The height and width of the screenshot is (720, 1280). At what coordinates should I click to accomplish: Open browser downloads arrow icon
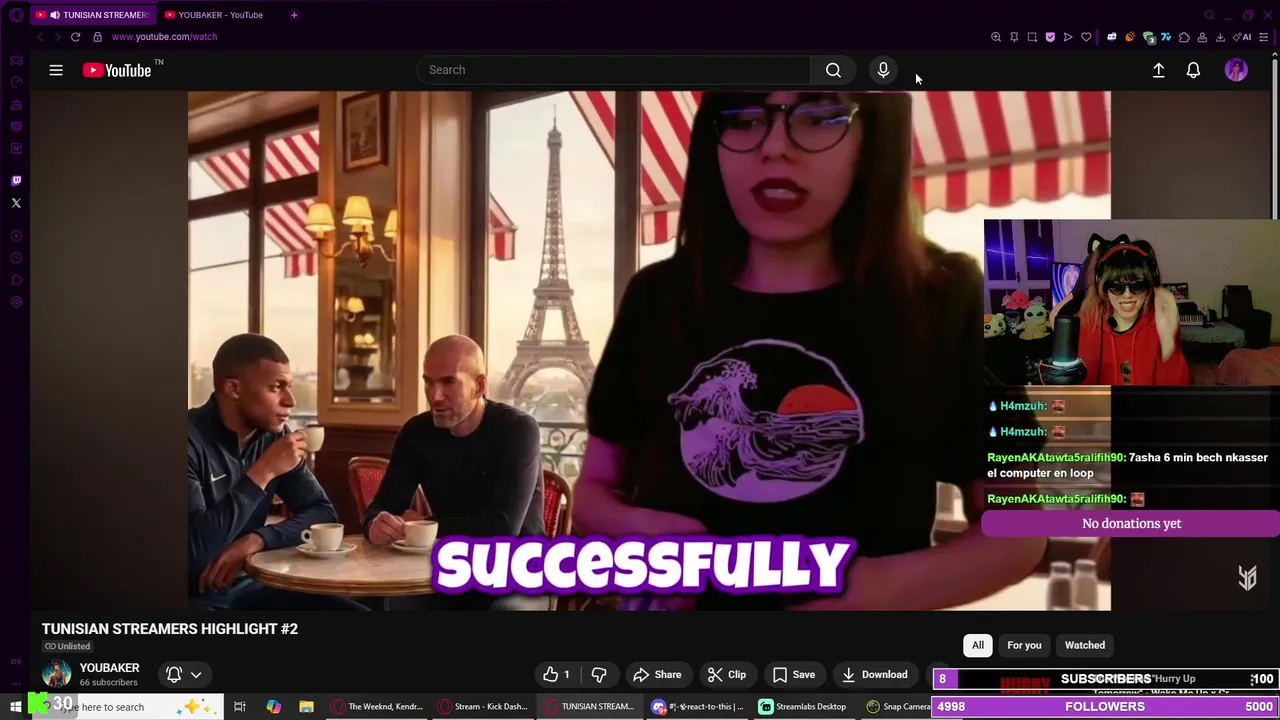point(1220,37)
